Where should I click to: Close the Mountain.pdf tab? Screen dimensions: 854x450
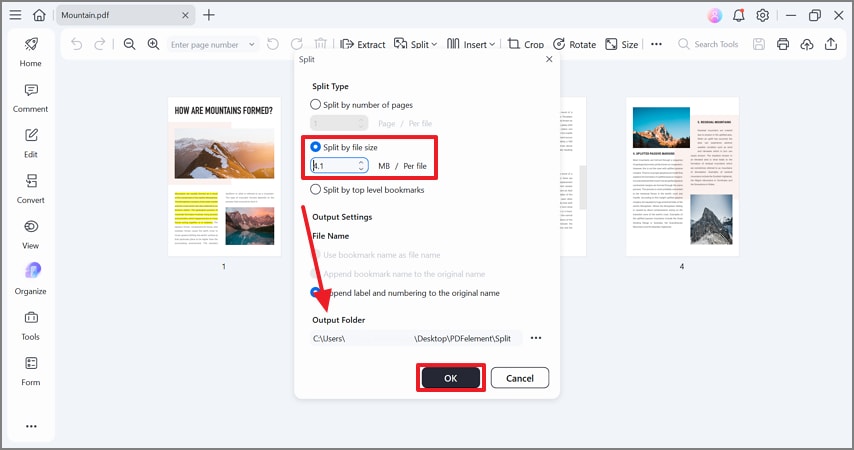click(185, 15)
